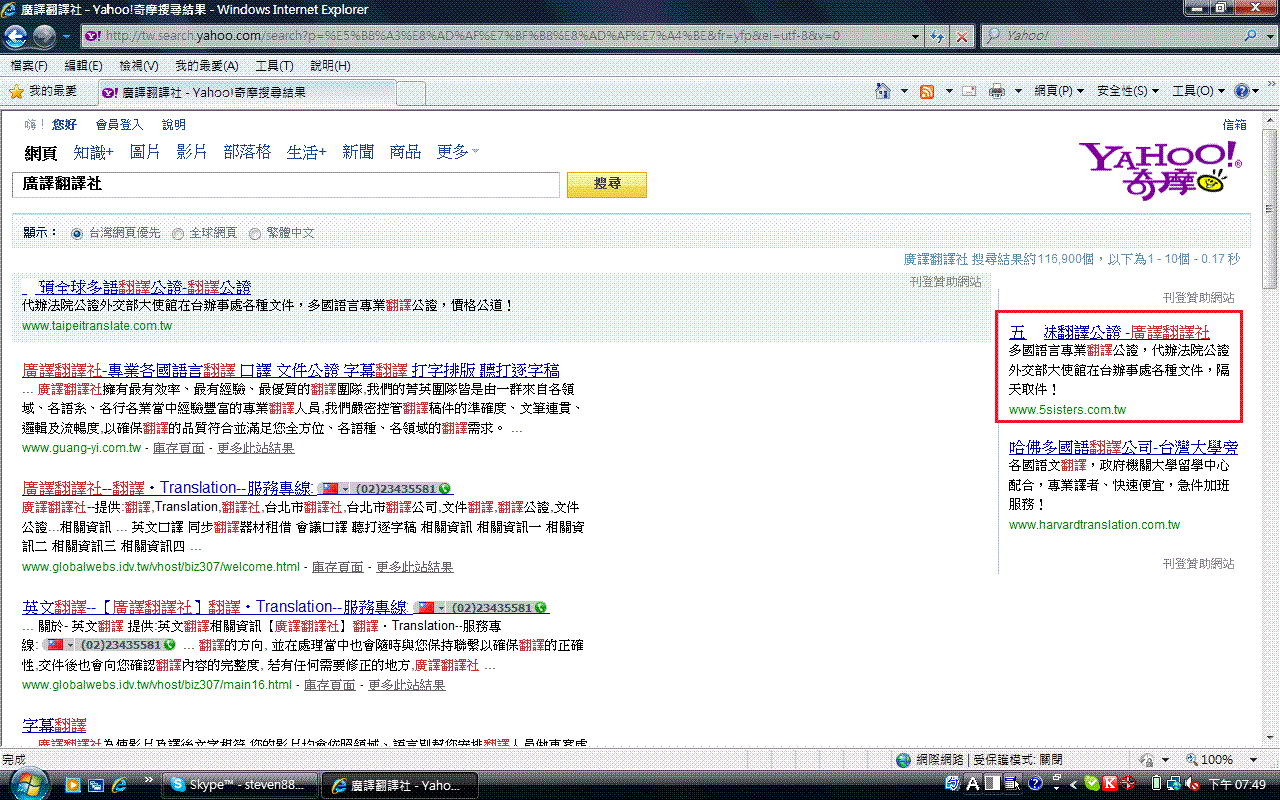
Task: Click the RSS feeds icon
Action: [927, 91]
